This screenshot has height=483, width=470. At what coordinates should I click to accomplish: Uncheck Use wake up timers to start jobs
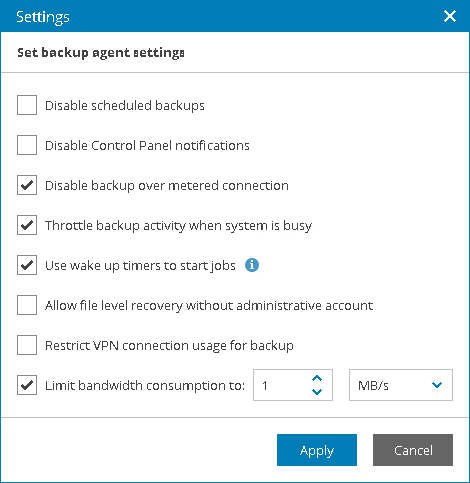27,265
